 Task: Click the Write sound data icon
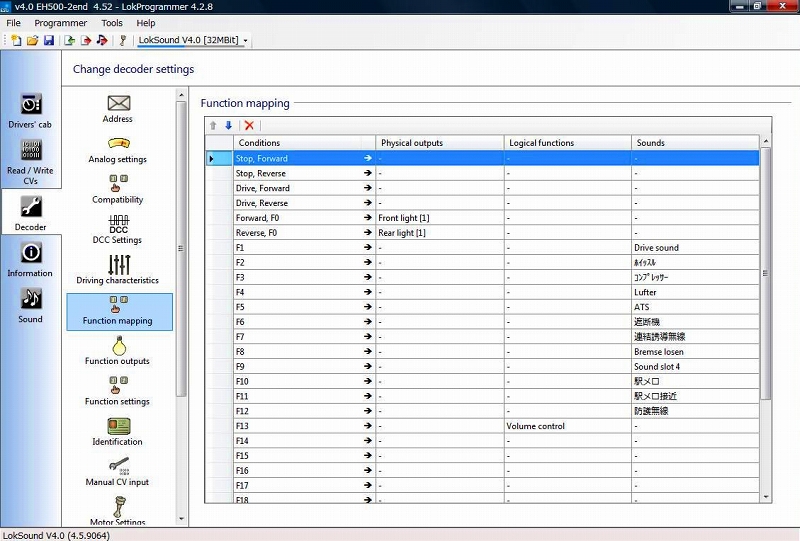(x=102, y=40)
